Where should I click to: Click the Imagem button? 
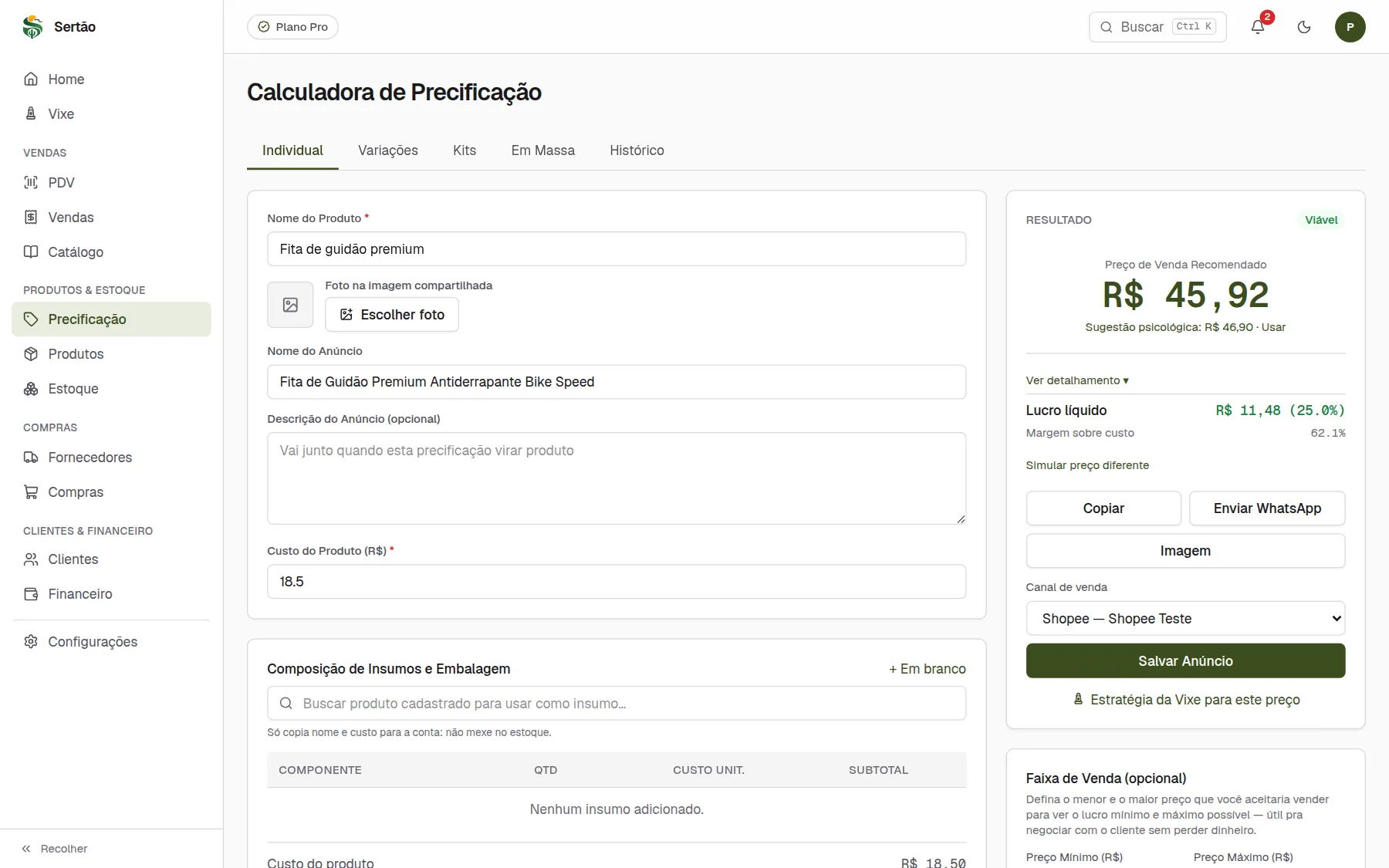tap(1185, 550)
